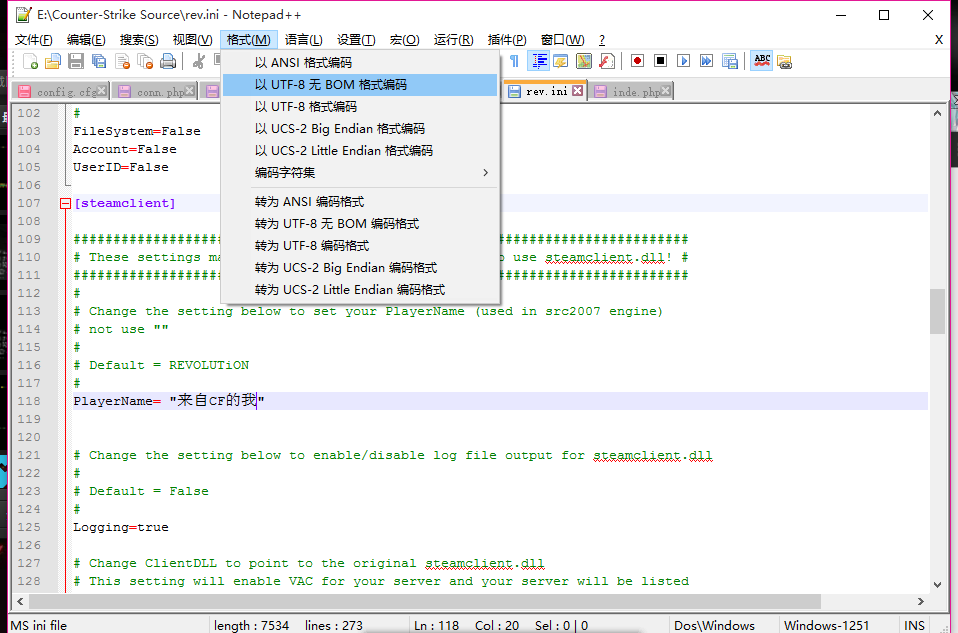Viewport: 958px width, 633px height.
Task: Open the 宏(O) menu
Action: pyautogui.click(x=404, y=40)
